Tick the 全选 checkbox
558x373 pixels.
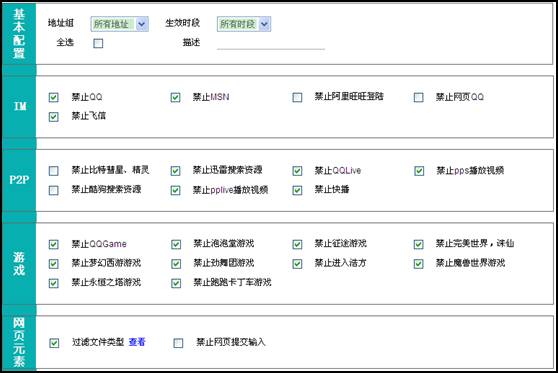[x=98, y=43]
